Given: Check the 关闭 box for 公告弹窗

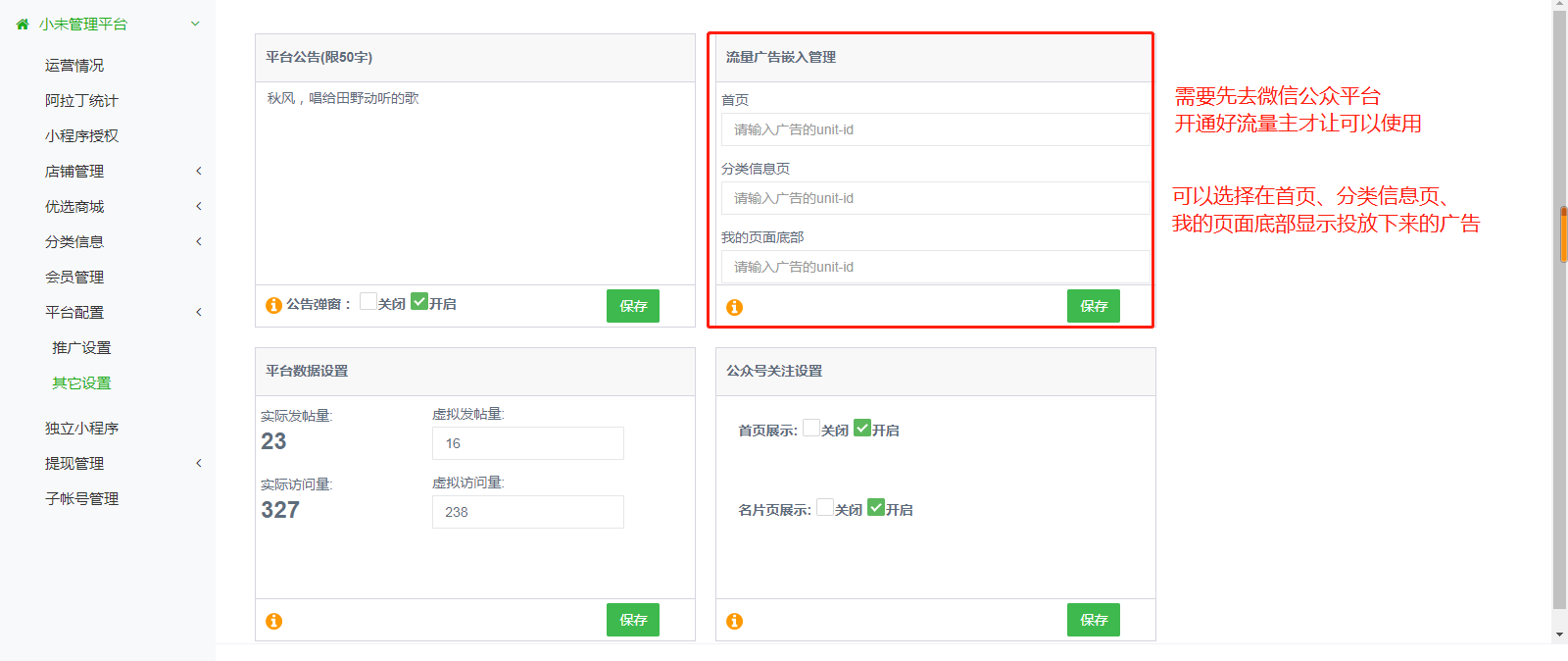Looking at the screenshot, I should click(368, 302).
